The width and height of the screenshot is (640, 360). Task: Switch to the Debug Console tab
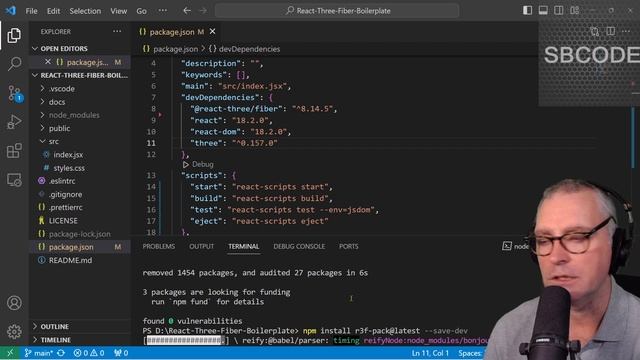coord(299,247)
